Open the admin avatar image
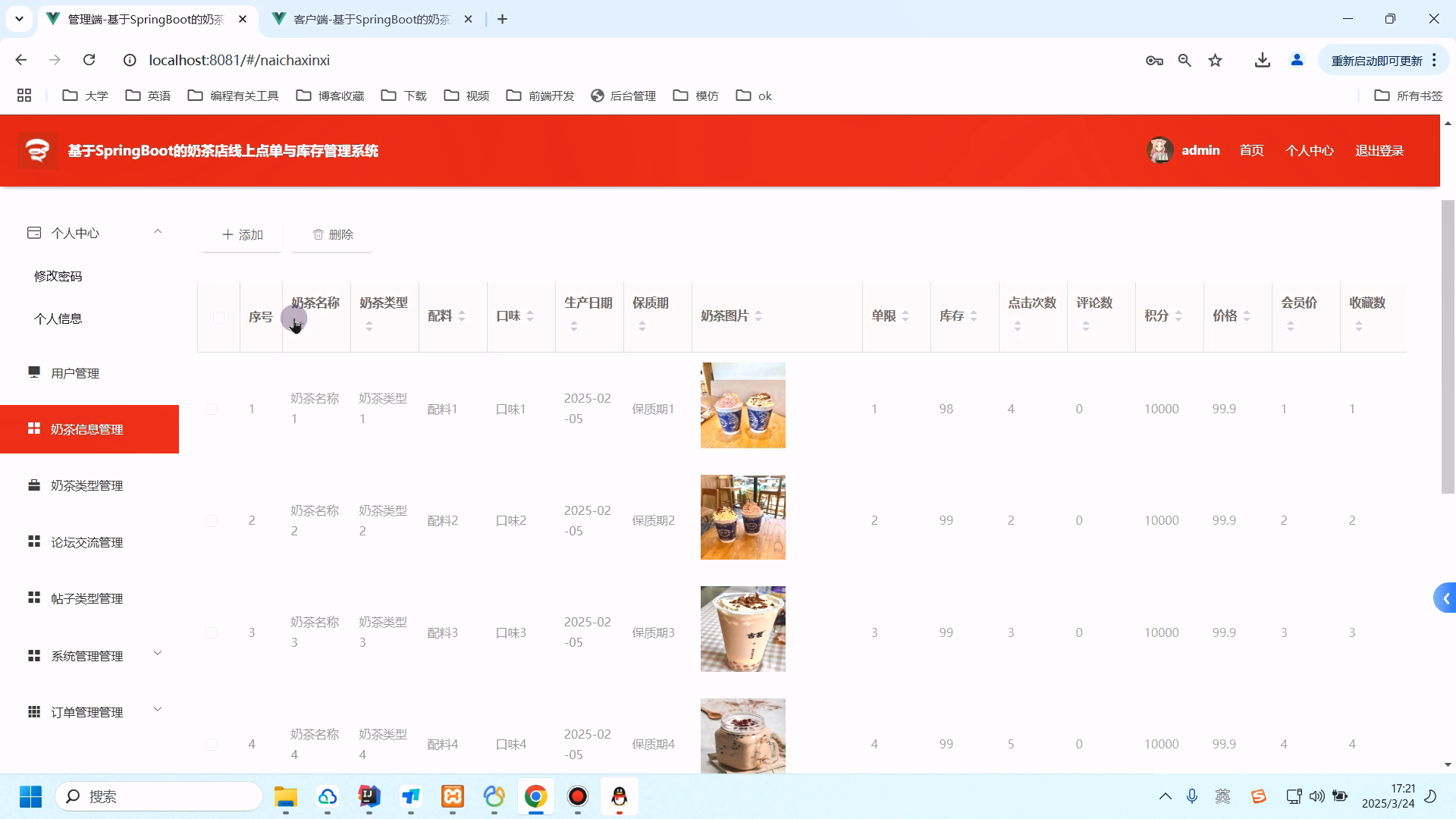 (x=1160, y=150)
